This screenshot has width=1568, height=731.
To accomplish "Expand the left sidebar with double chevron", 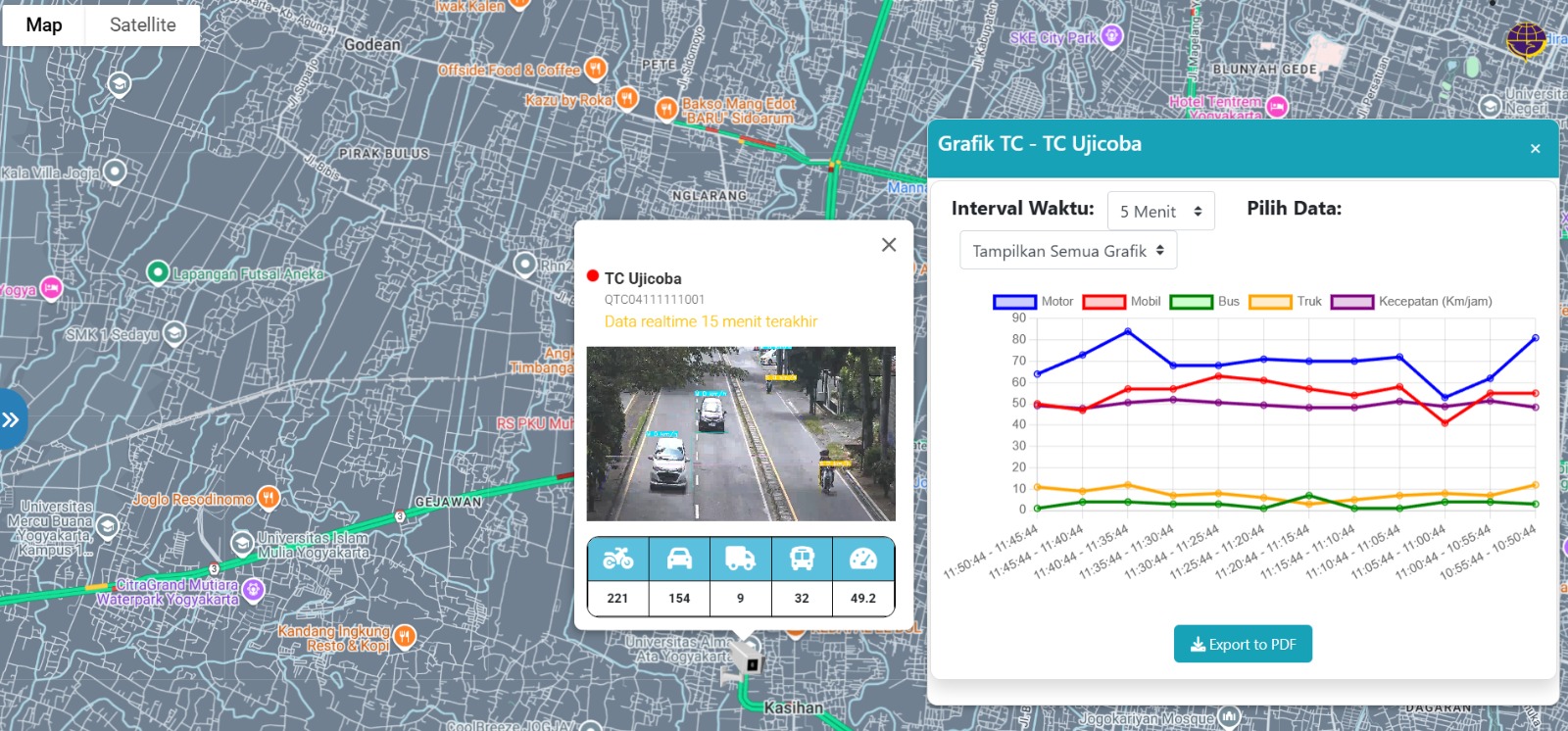I will click(x=11, y=420).
